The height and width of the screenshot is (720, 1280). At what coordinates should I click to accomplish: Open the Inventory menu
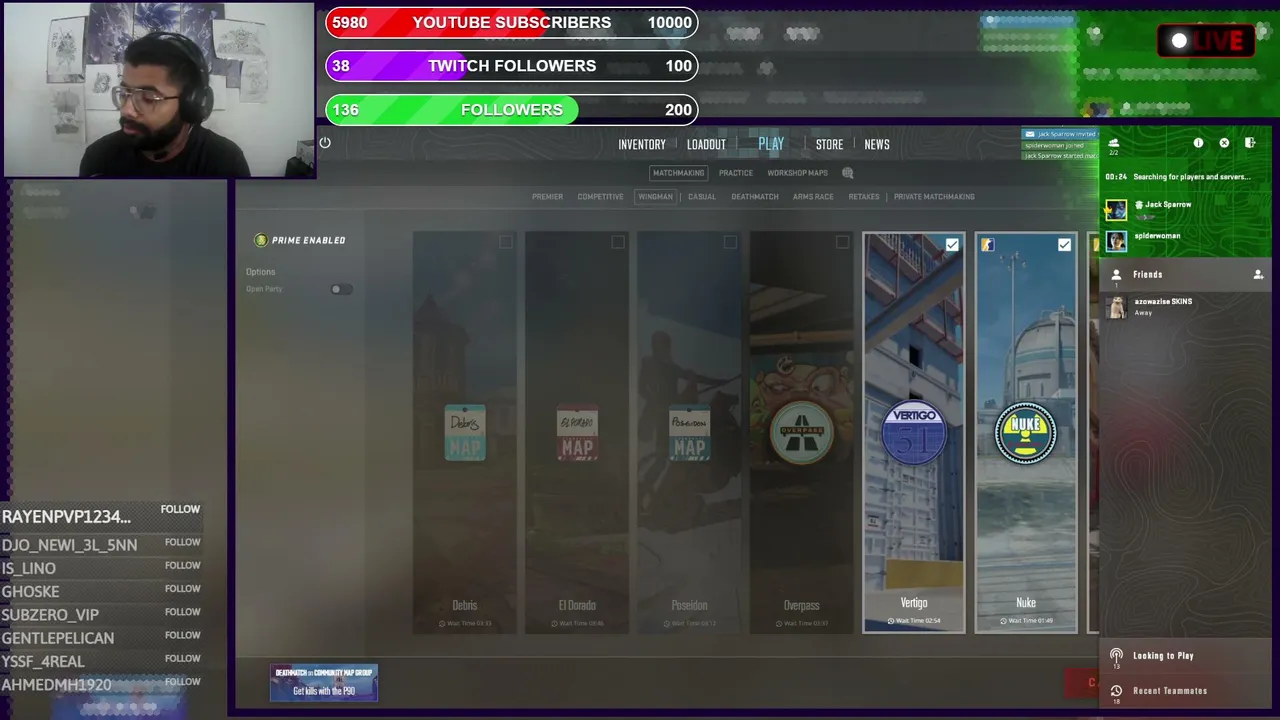(x=642, y=145)
